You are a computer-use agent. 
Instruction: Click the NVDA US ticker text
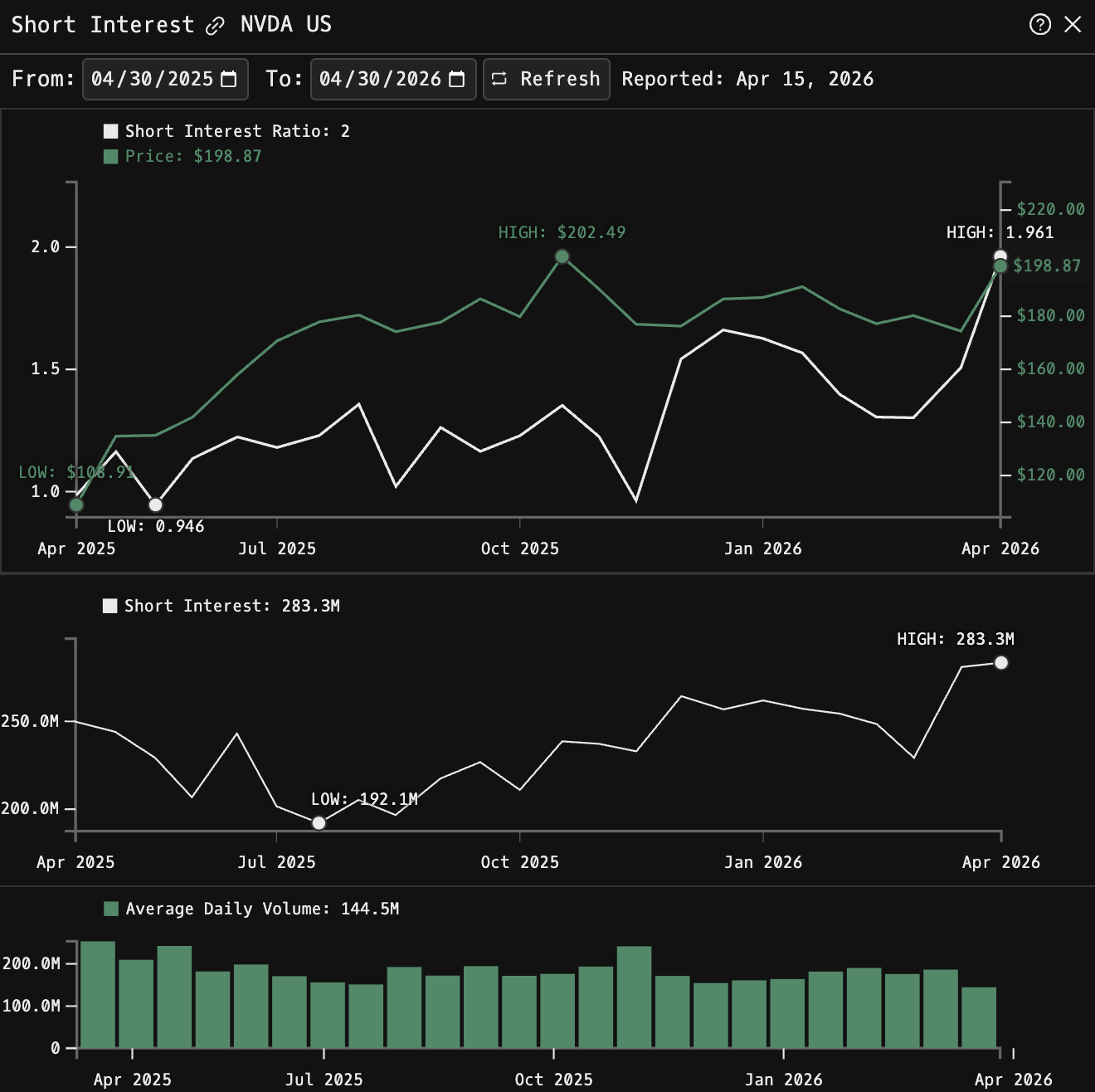point(286,24)
